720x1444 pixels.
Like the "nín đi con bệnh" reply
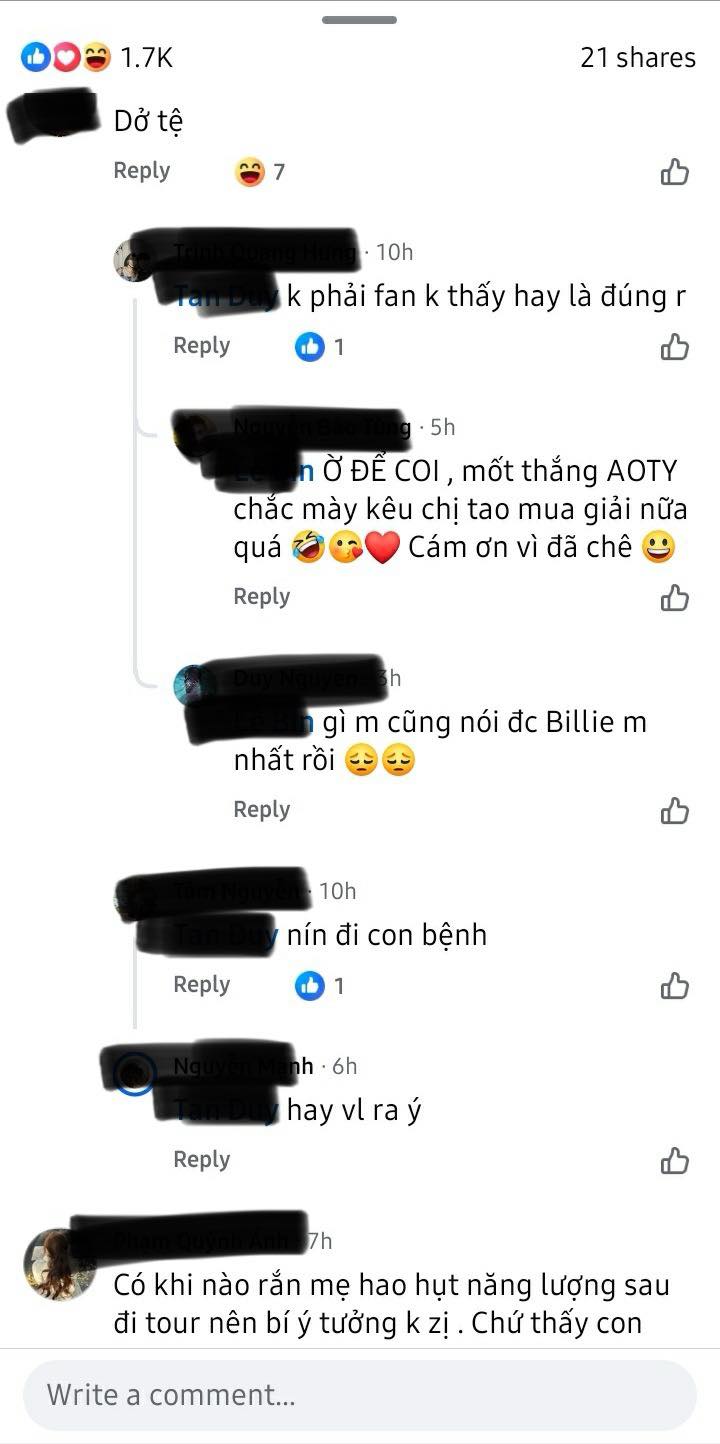coord(675,986)
